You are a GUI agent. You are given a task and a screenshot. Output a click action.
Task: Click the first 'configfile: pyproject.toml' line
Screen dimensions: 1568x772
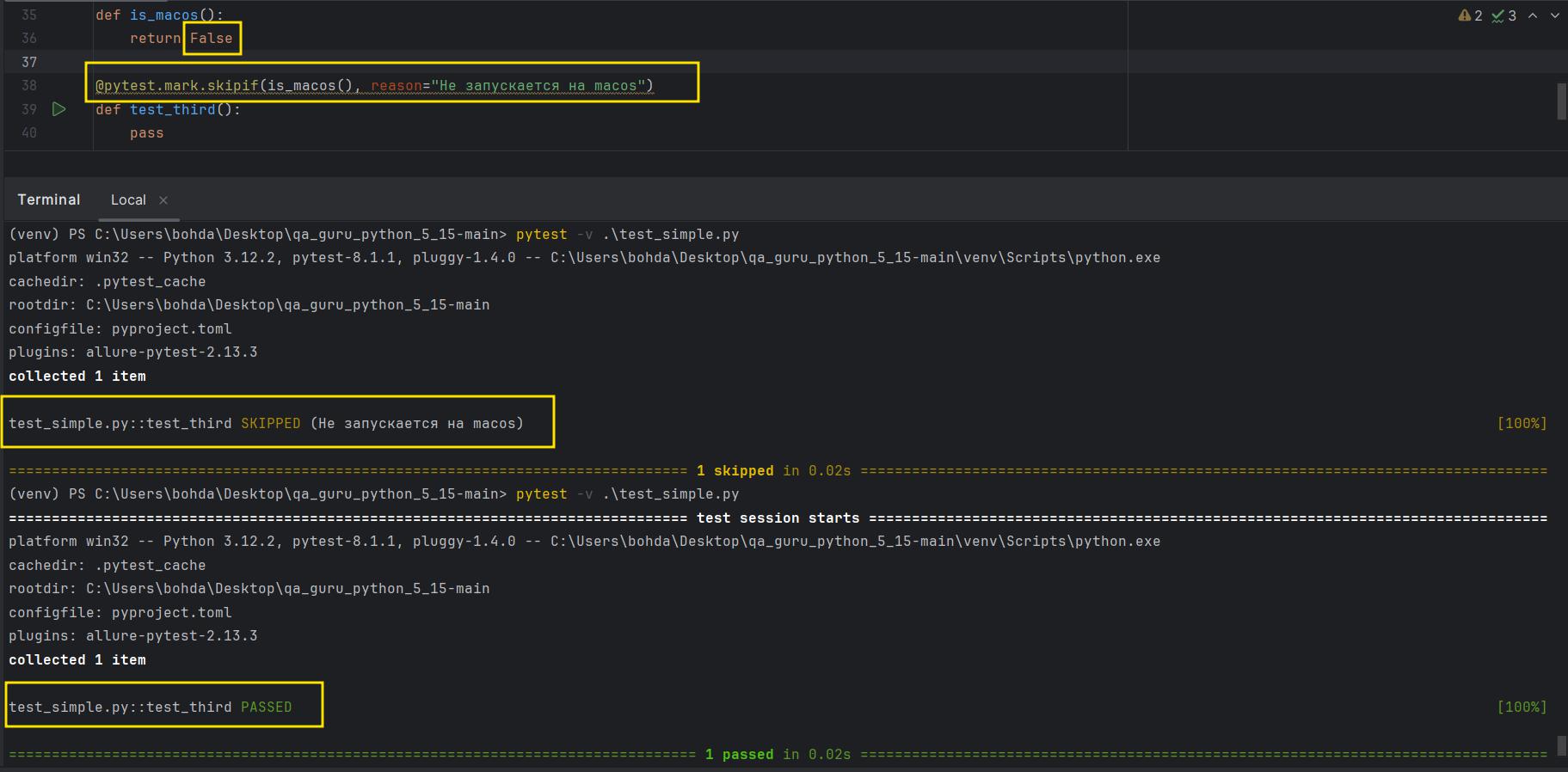pyautogui.click(x=120, y=328)
